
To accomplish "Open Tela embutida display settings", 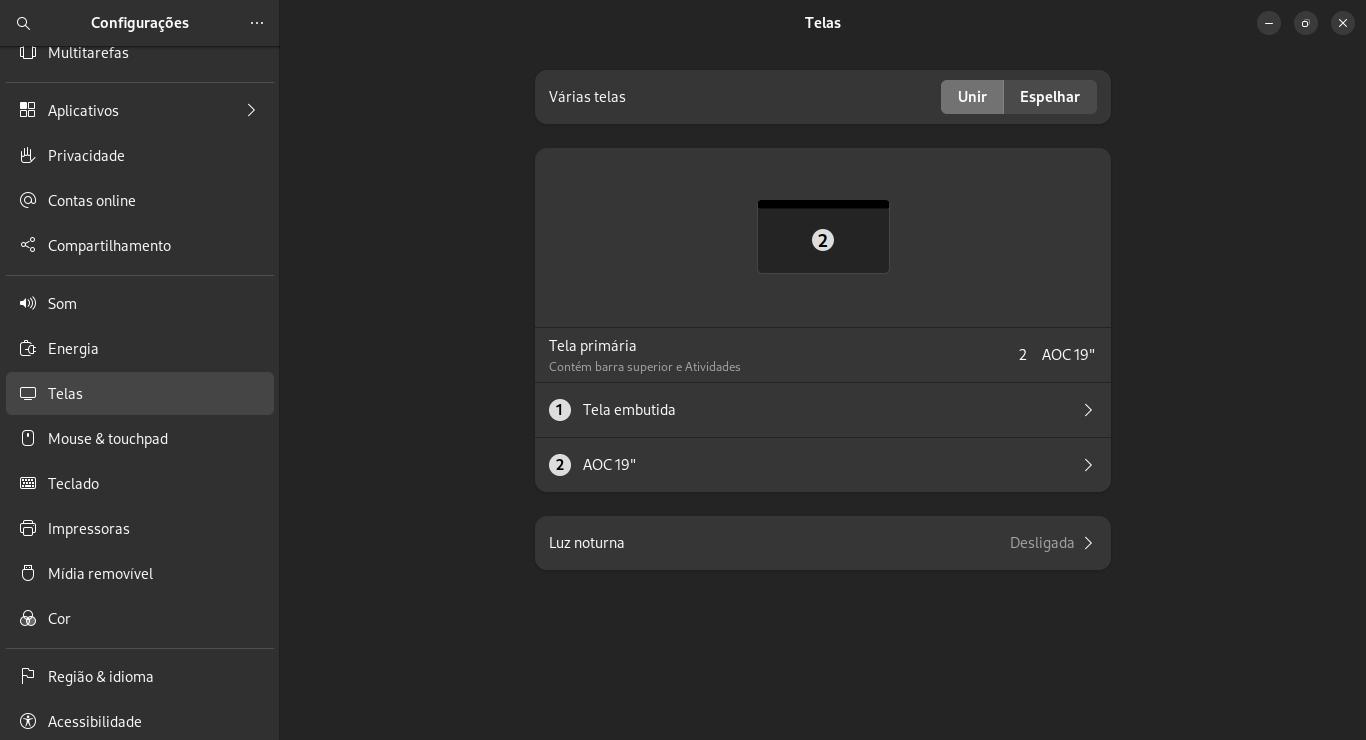I will coord(823,410).
